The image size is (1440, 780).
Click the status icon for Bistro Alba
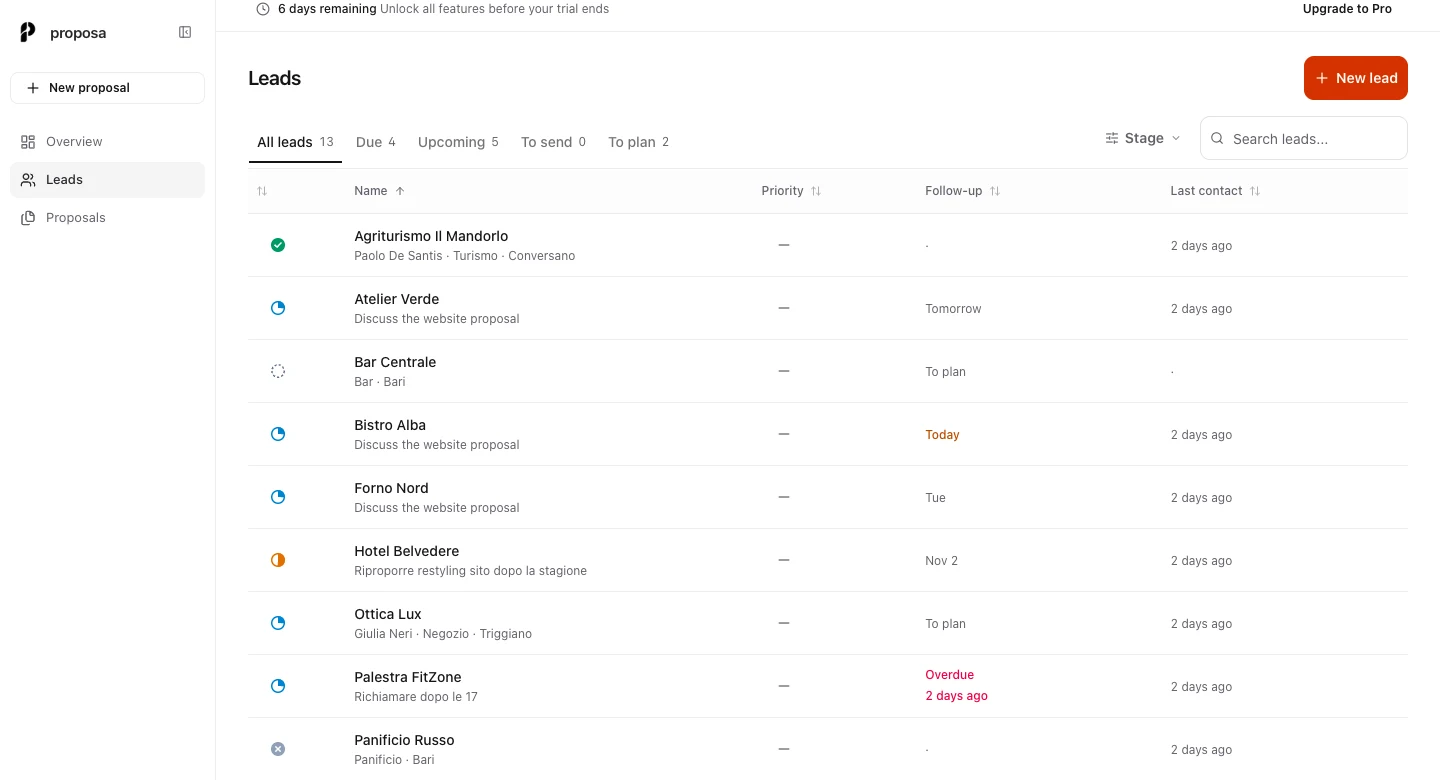pyautogui.click(x=278, y=434)
